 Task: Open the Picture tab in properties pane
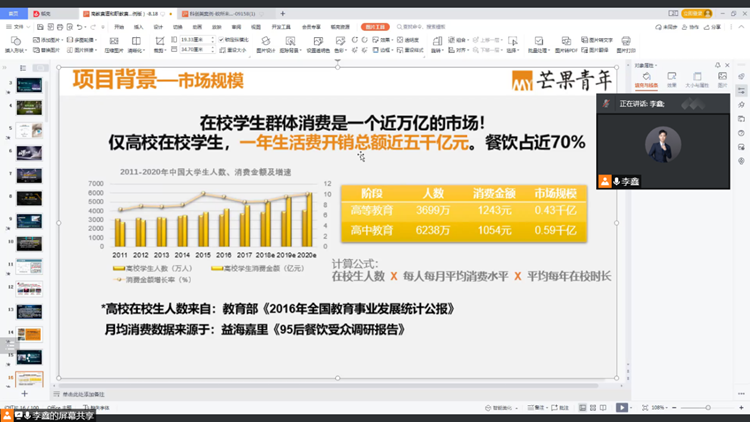(722, 79)
